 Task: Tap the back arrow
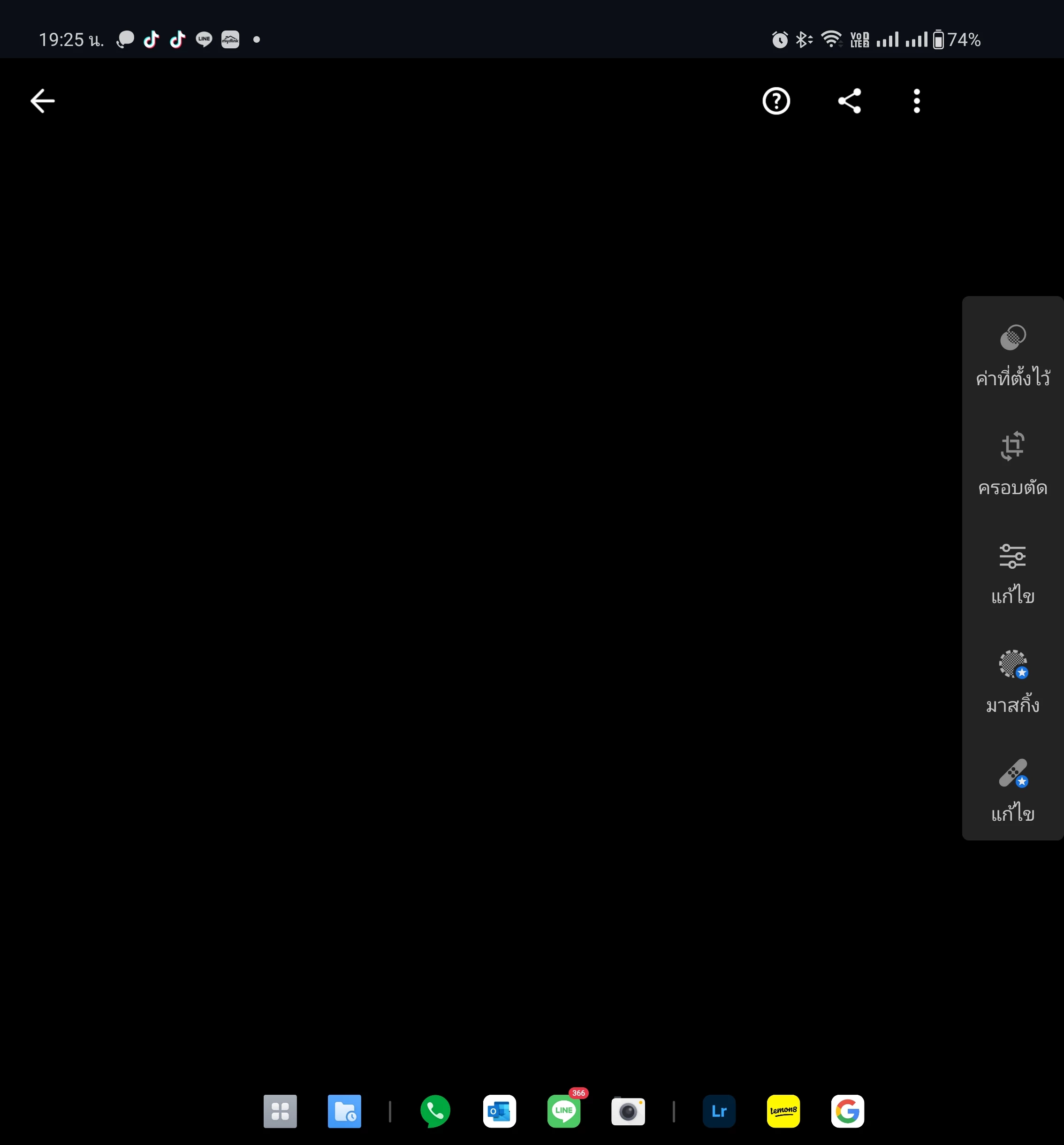[43, 101]
